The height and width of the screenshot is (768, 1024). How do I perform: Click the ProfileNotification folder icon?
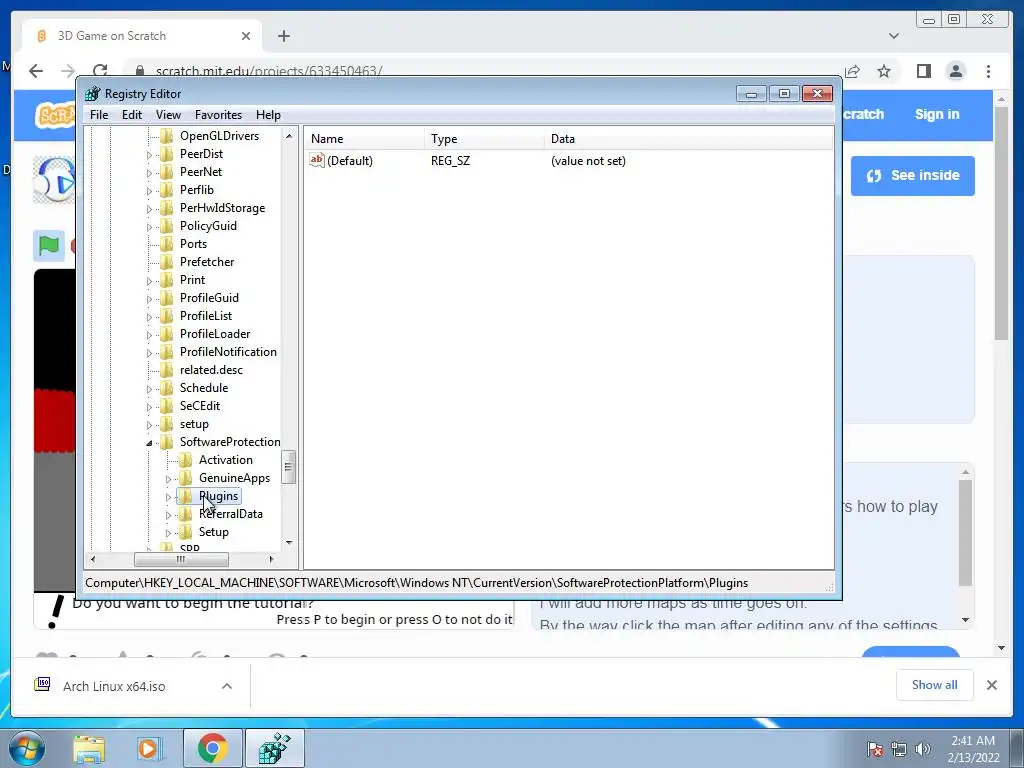[167, 352]
